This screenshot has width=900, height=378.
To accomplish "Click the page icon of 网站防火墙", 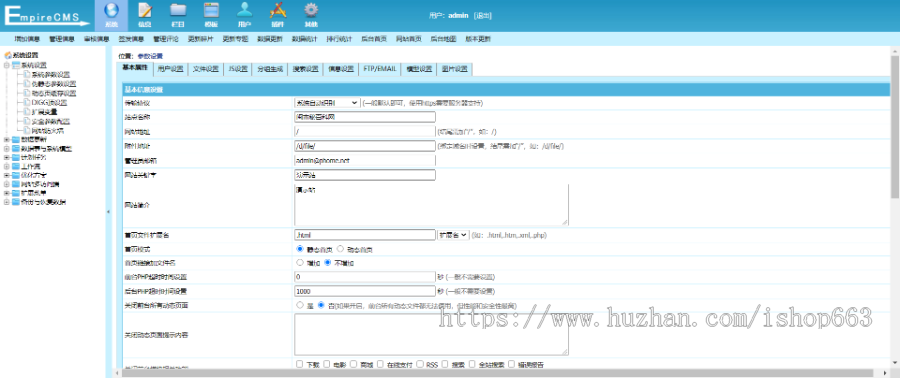I will coord(26,131).
